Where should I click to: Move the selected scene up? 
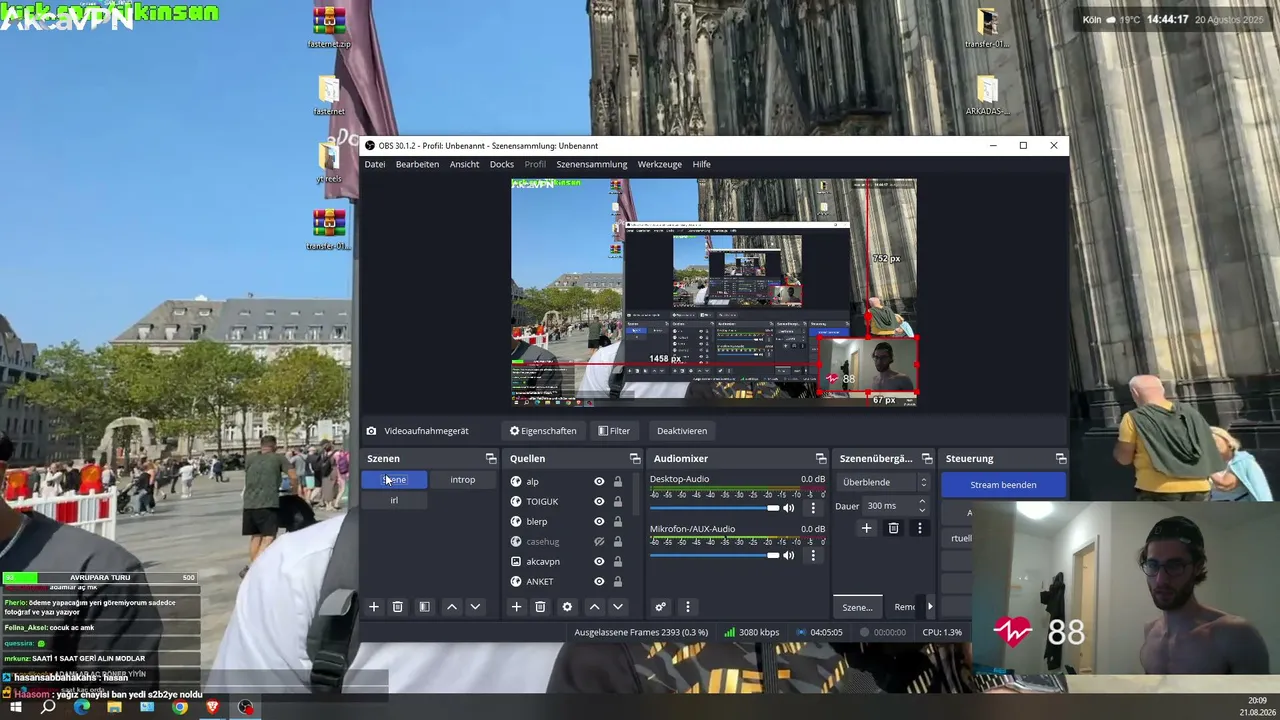(x=452, y=607)
